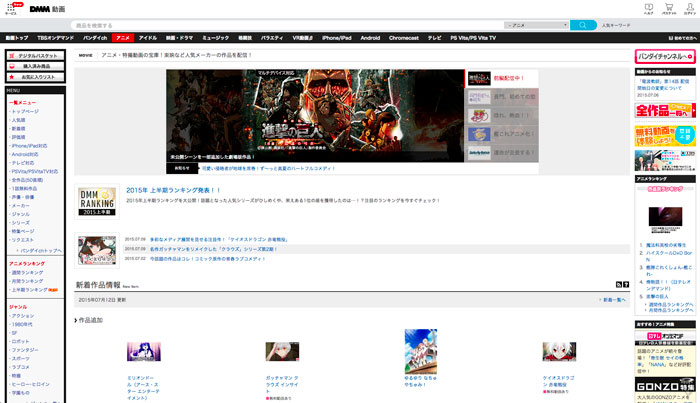Open バンダイchトップへ sidebar link
The image size is (700, 403).
click(41, 251)
